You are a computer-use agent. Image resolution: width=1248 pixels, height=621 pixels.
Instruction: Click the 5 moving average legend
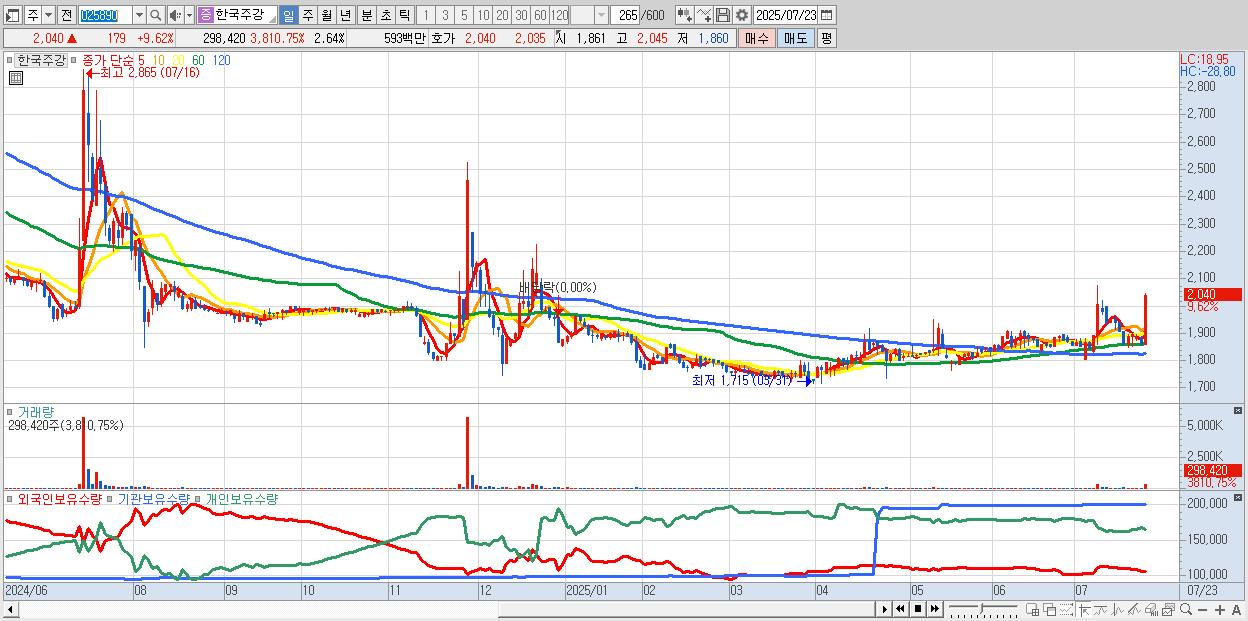pyautogui.click(x=141, y=60)
